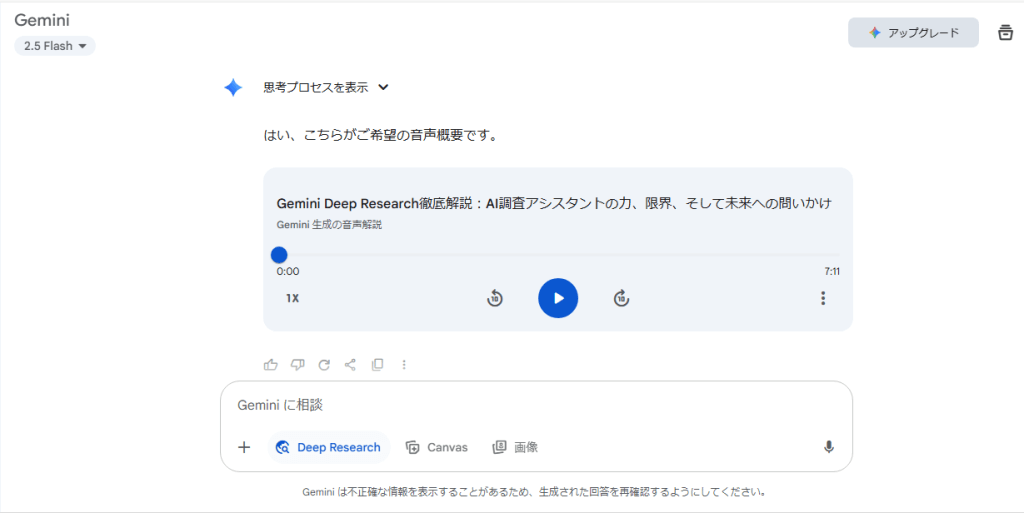Click the plus add-file icon
This screenshot has height=513, width=1024.
click(x=244, y=447)
